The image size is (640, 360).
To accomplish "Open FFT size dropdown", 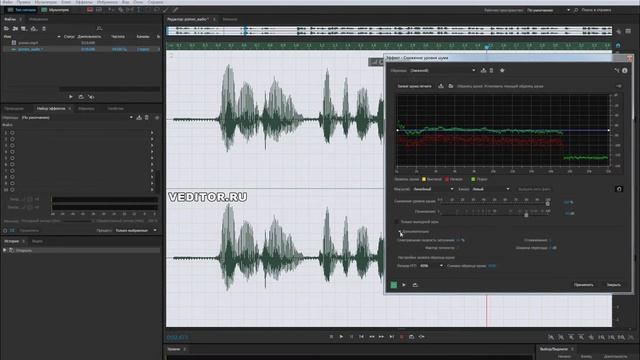I will point(431,266).
